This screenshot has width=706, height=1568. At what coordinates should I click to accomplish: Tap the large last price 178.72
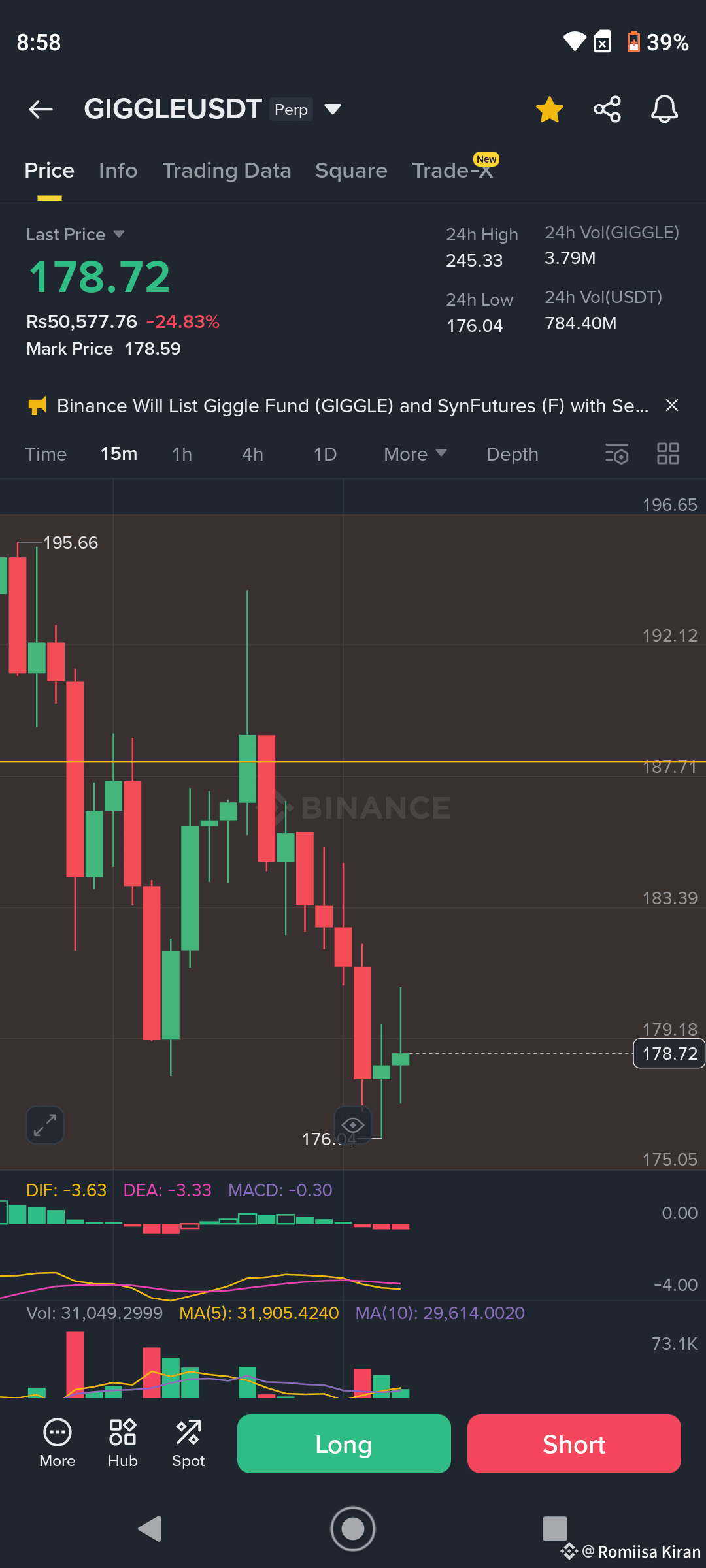99,277
